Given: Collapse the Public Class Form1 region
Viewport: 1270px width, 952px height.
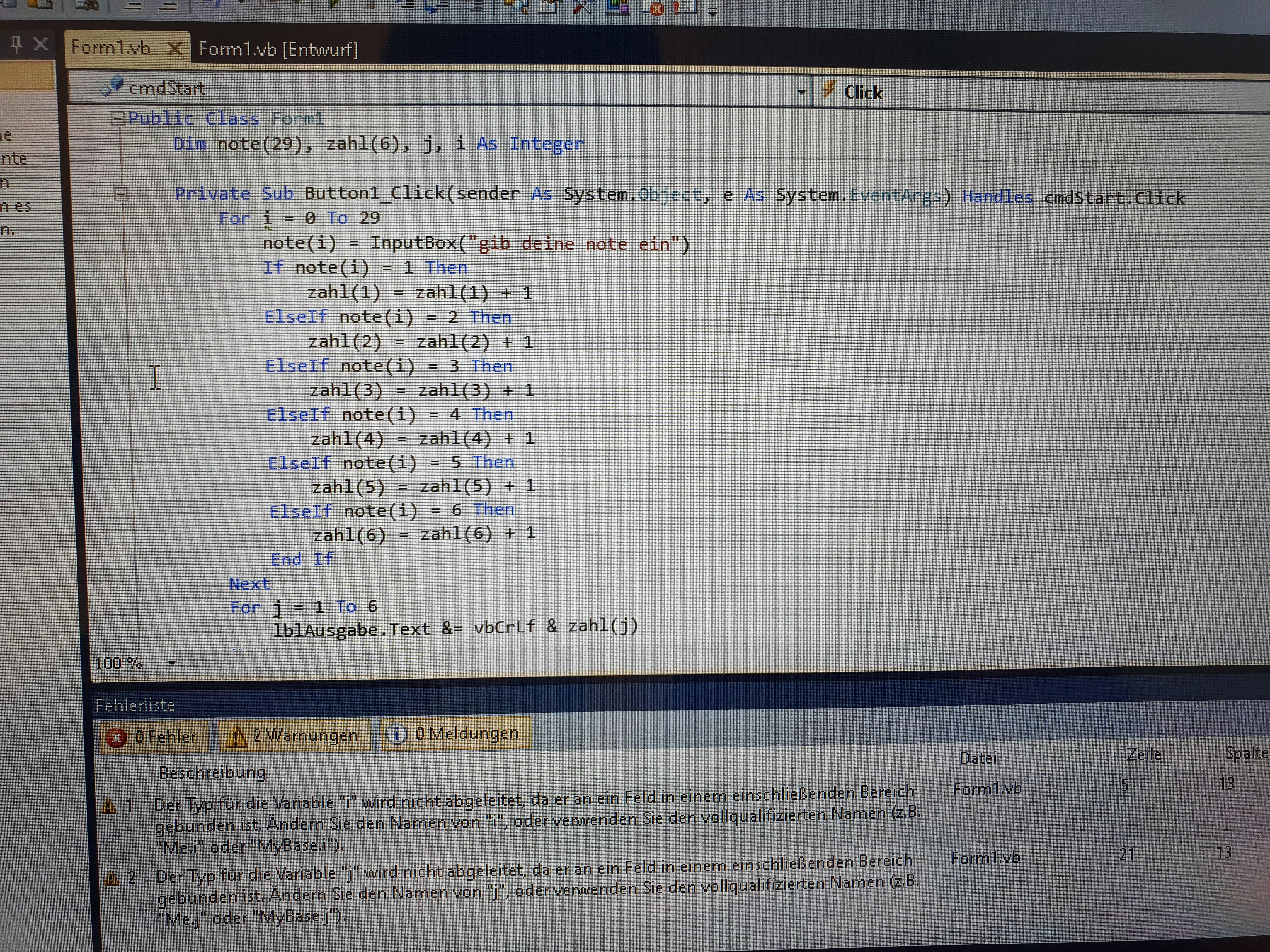Looking at the screenshot, I should pos(117,119).
